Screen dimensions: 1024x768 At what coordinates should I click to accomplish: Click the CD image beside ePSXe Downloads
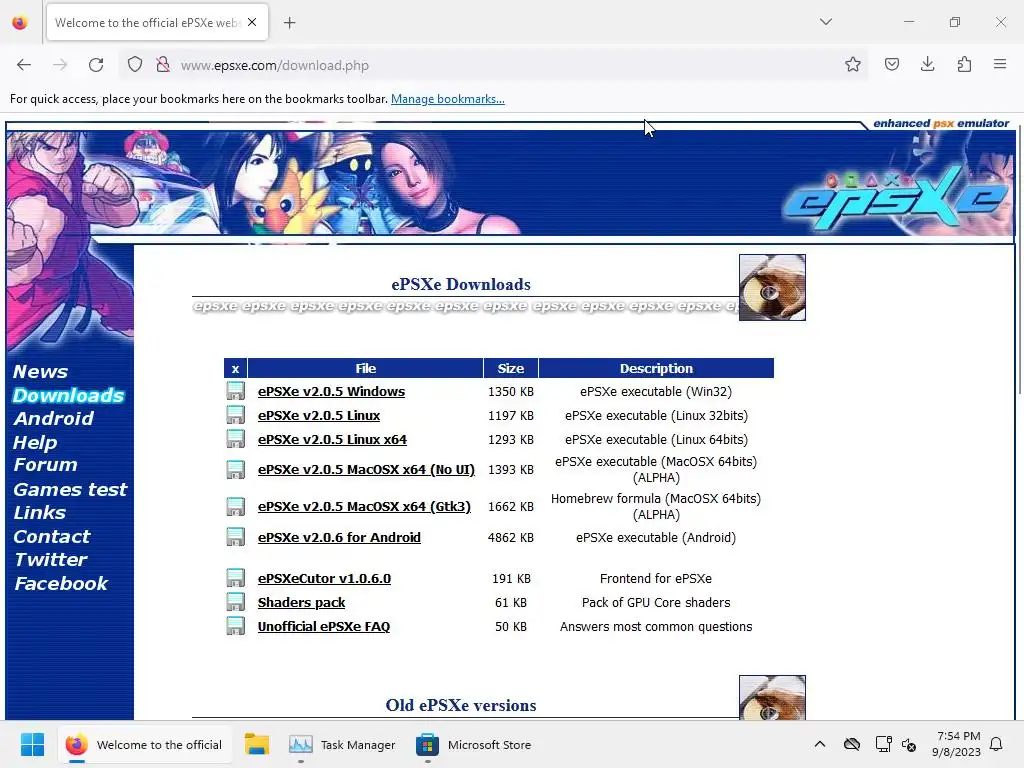coord(772,287)
